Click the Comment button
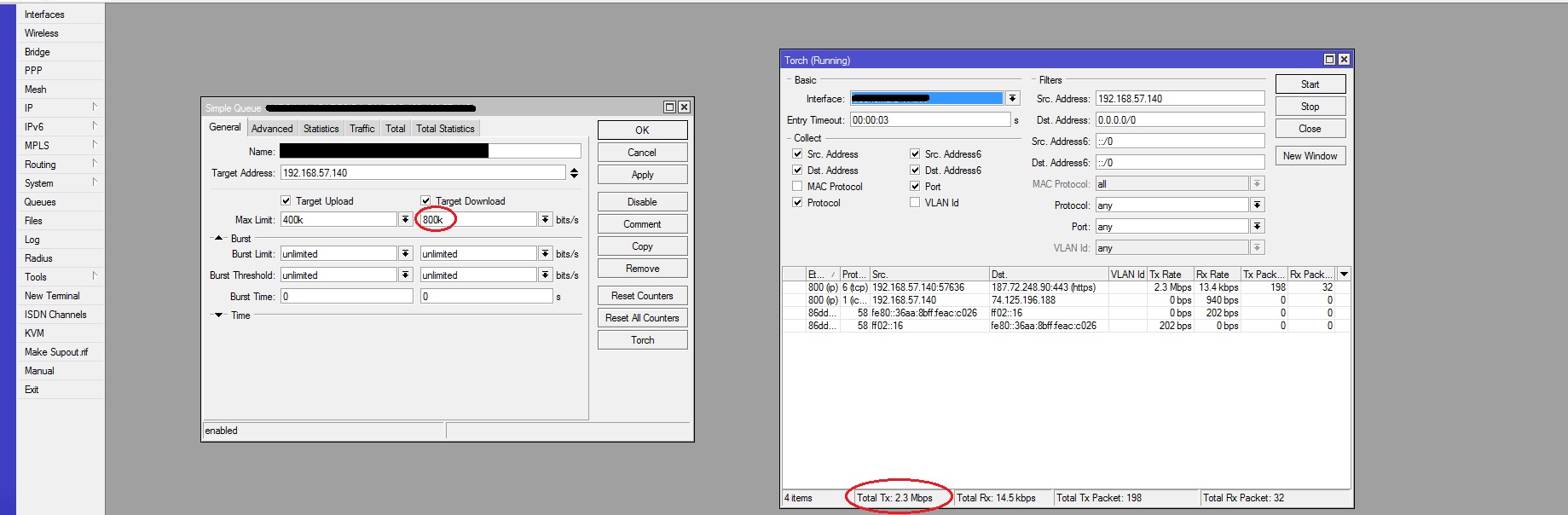 [x=642, y=224]
